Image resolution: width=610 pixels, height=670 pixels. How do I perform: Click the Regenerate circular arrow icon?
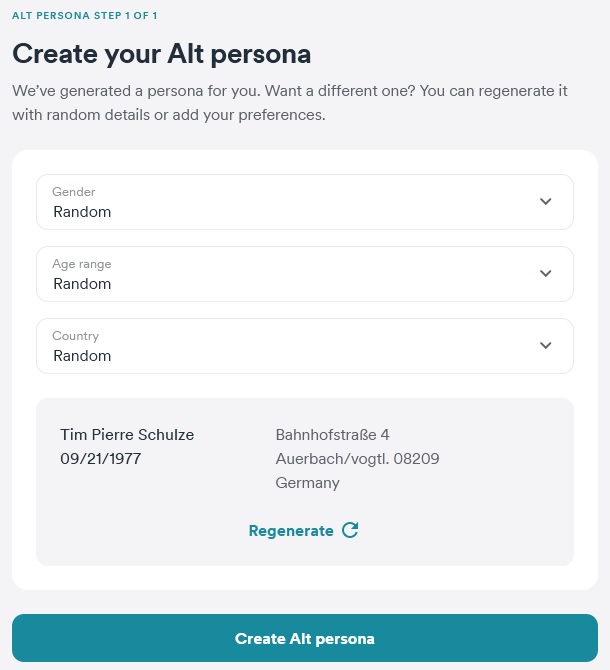pyautogui.click(x=350, y=530)
